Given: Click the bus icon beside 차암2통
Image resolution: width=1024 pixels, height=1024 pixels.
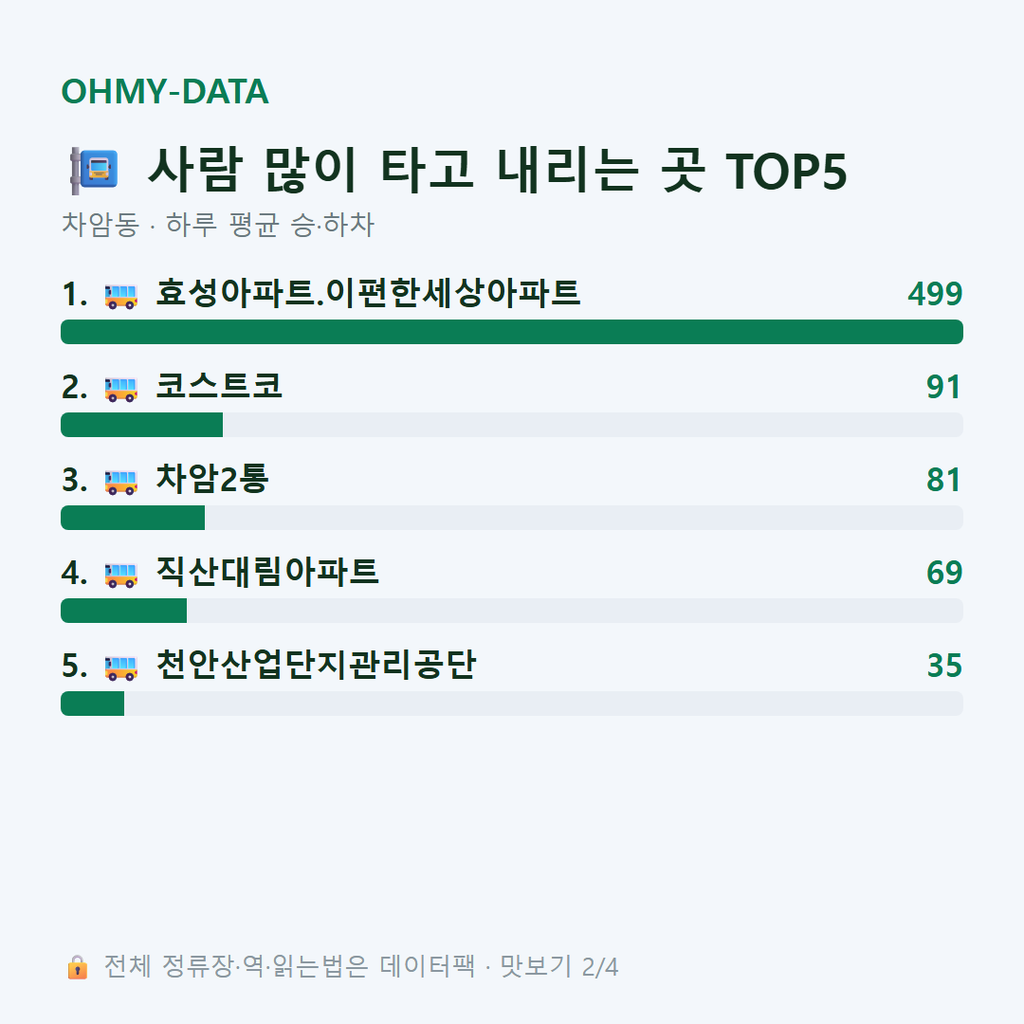Looking at the screenshot, I should click(121, 481).
